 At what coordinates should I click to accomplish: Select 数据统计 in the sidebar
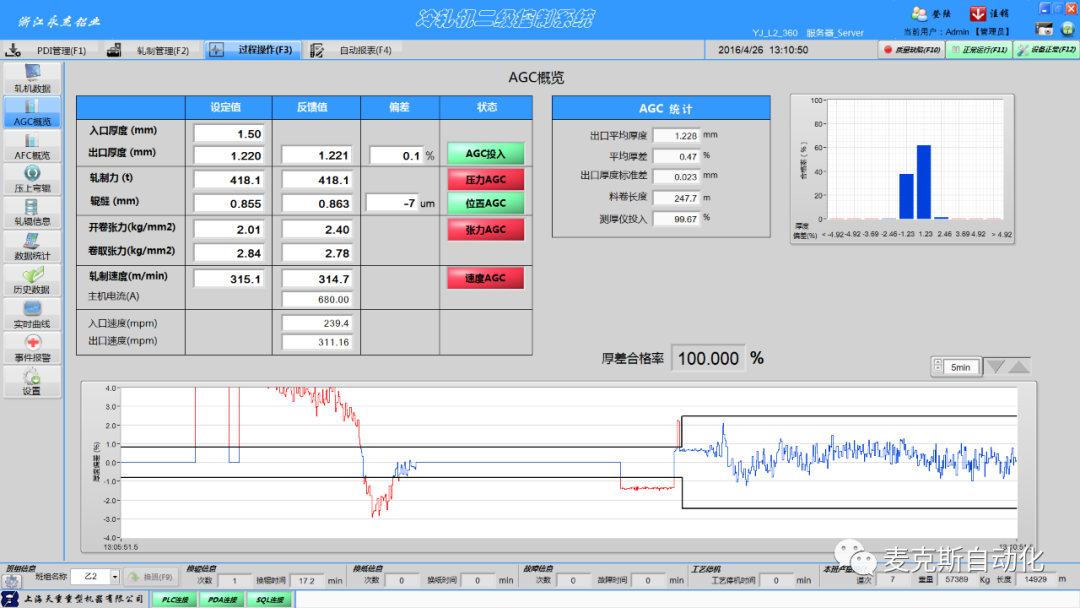[32, 246]
